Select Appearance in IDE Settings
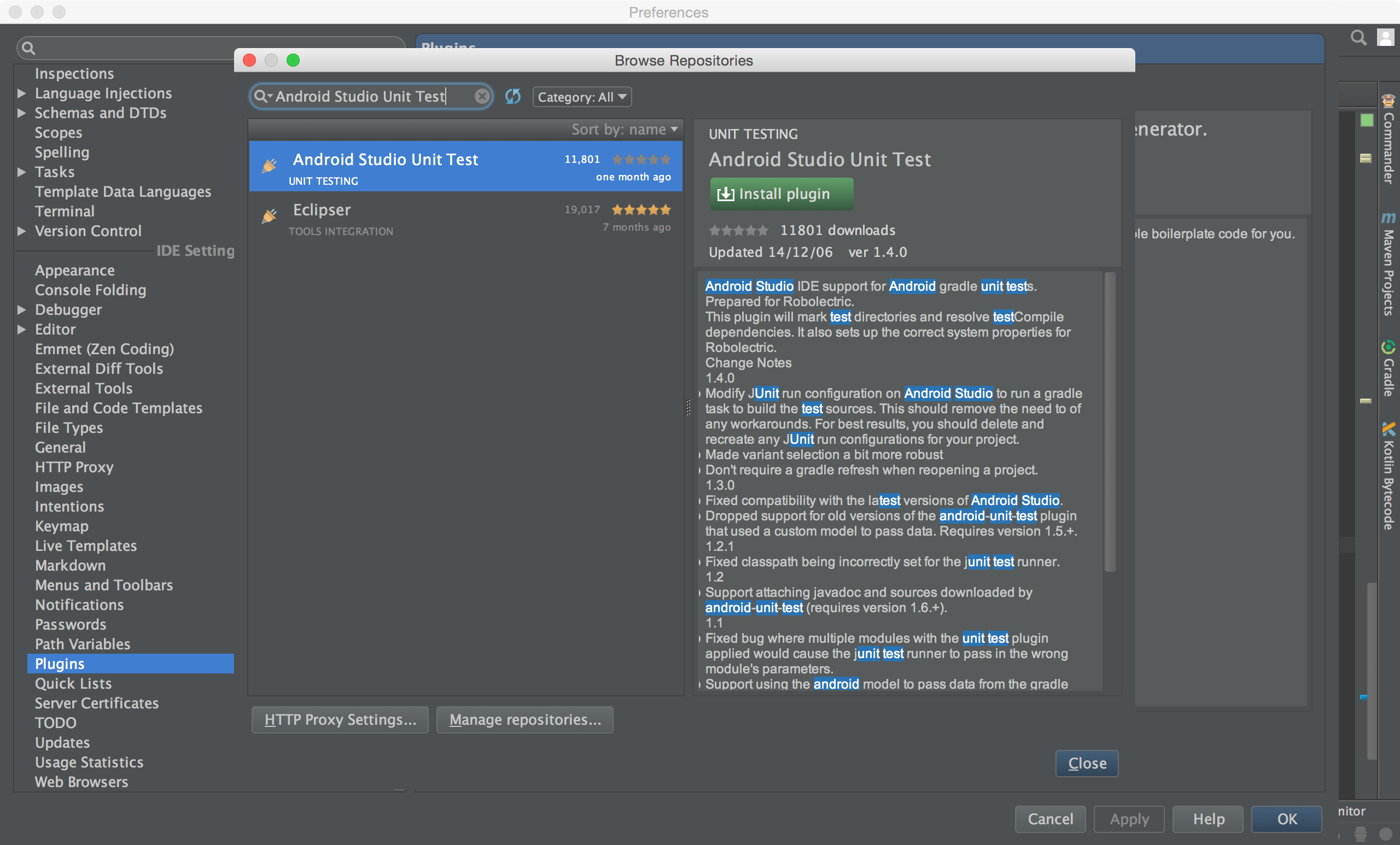The width and height of the screenshot is (1400, 845). [74, 271]
